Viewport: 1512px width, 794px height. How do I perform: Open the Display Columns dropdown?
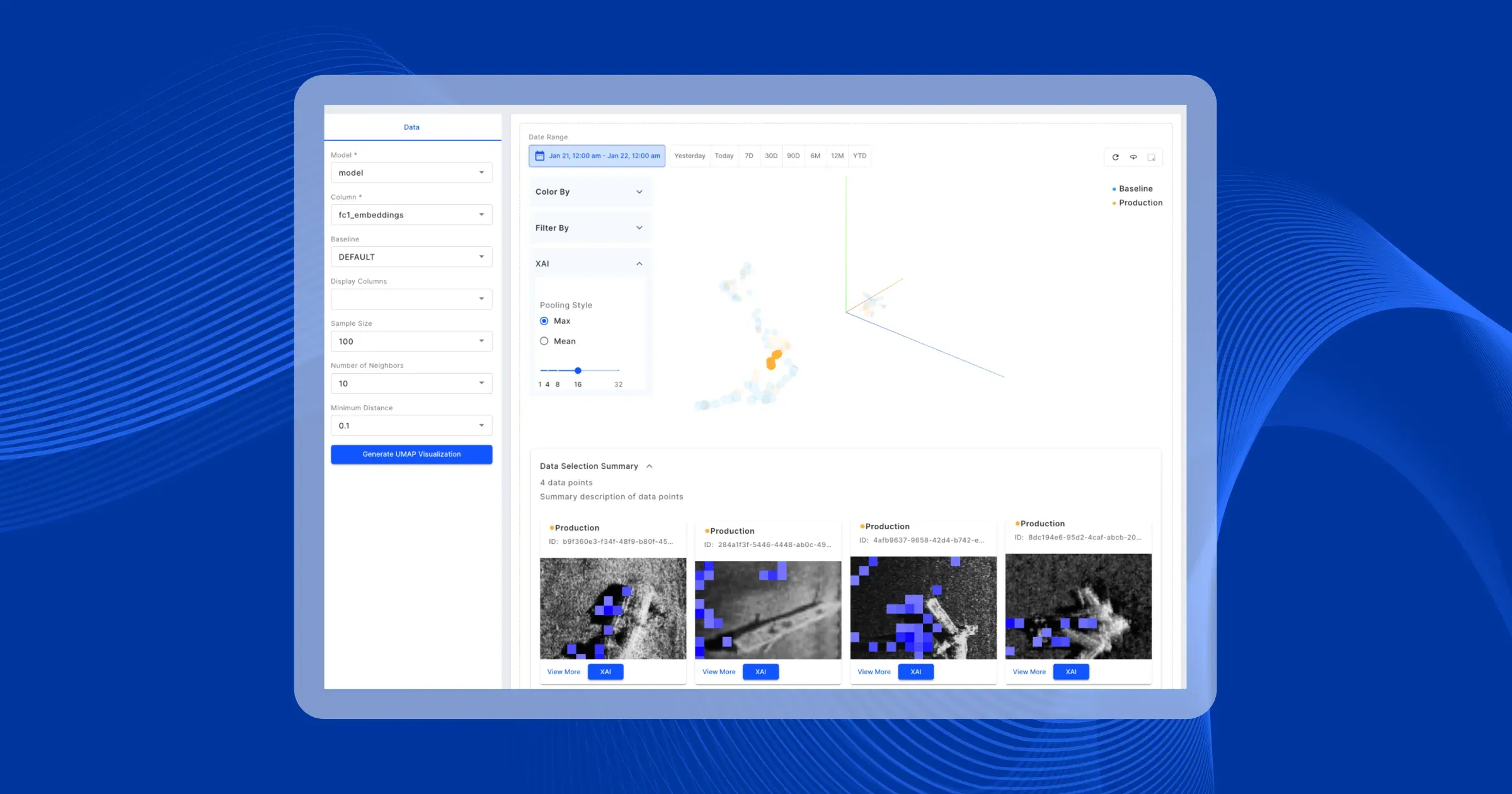click(411, 299)
